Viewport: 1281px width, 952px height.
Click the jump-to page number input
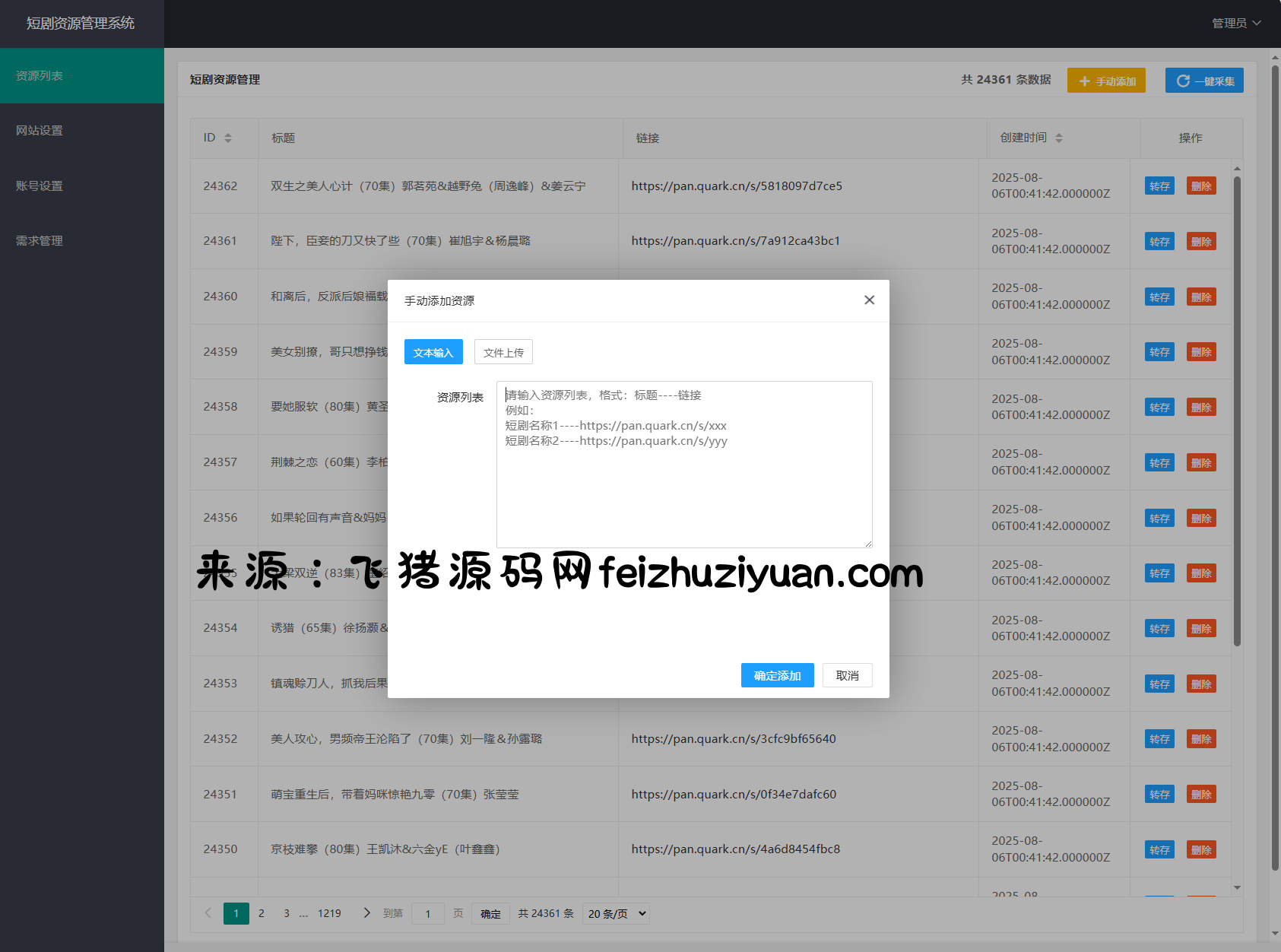(x=428, y=913)
